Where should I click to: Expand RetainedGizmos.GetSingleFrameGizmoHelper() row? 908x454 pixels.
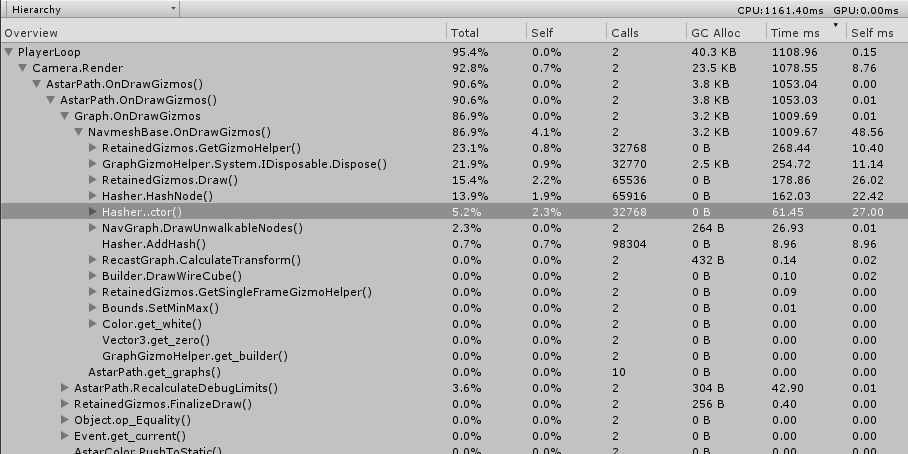click(x=93, y=292)
